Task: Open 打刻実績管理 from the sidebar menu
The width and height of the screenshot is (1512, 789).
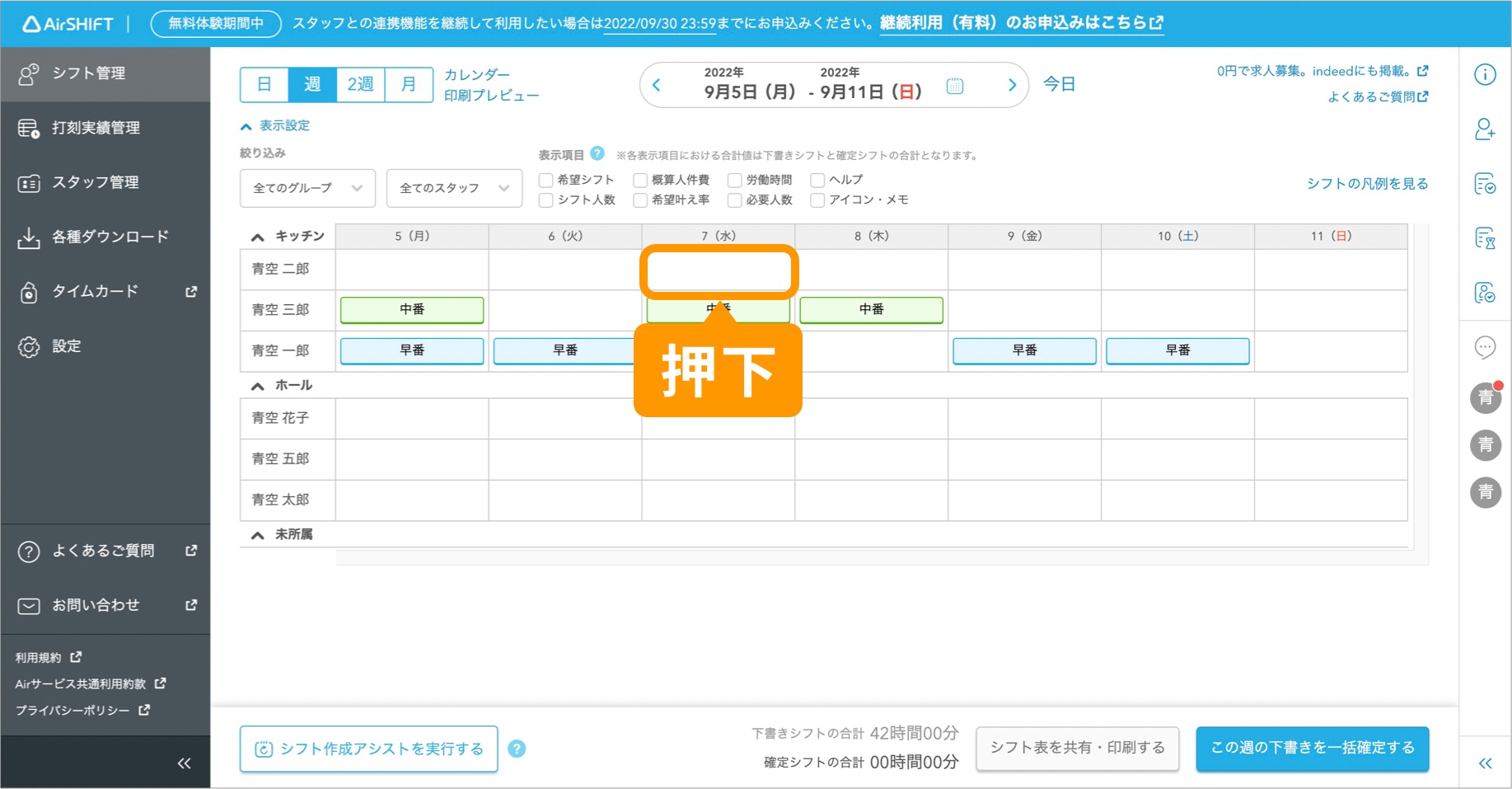Action: click(x=96, y=128)
